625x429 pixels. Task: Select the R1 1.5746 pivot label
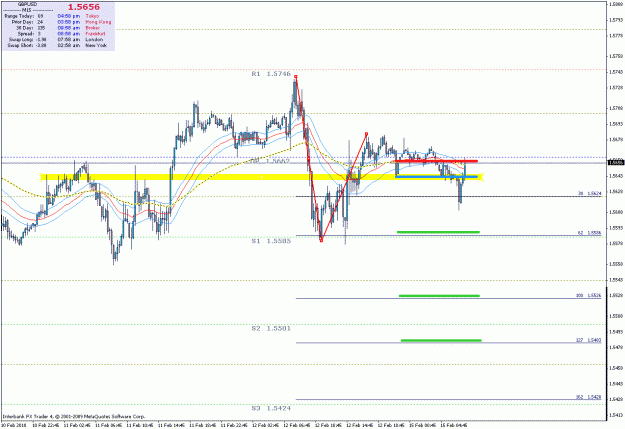pyautogui.click(x=271, y=74)
